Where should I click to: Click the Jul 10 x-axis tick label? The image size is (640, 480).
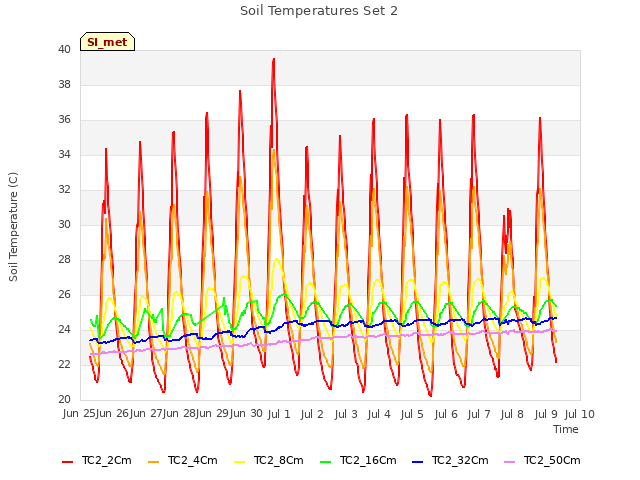[580, 414]
